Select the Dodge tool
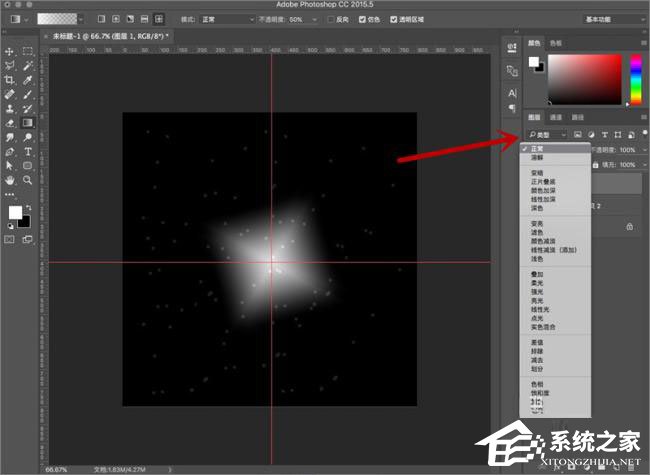This screenshot has width=650, height=475. [28, 137]
